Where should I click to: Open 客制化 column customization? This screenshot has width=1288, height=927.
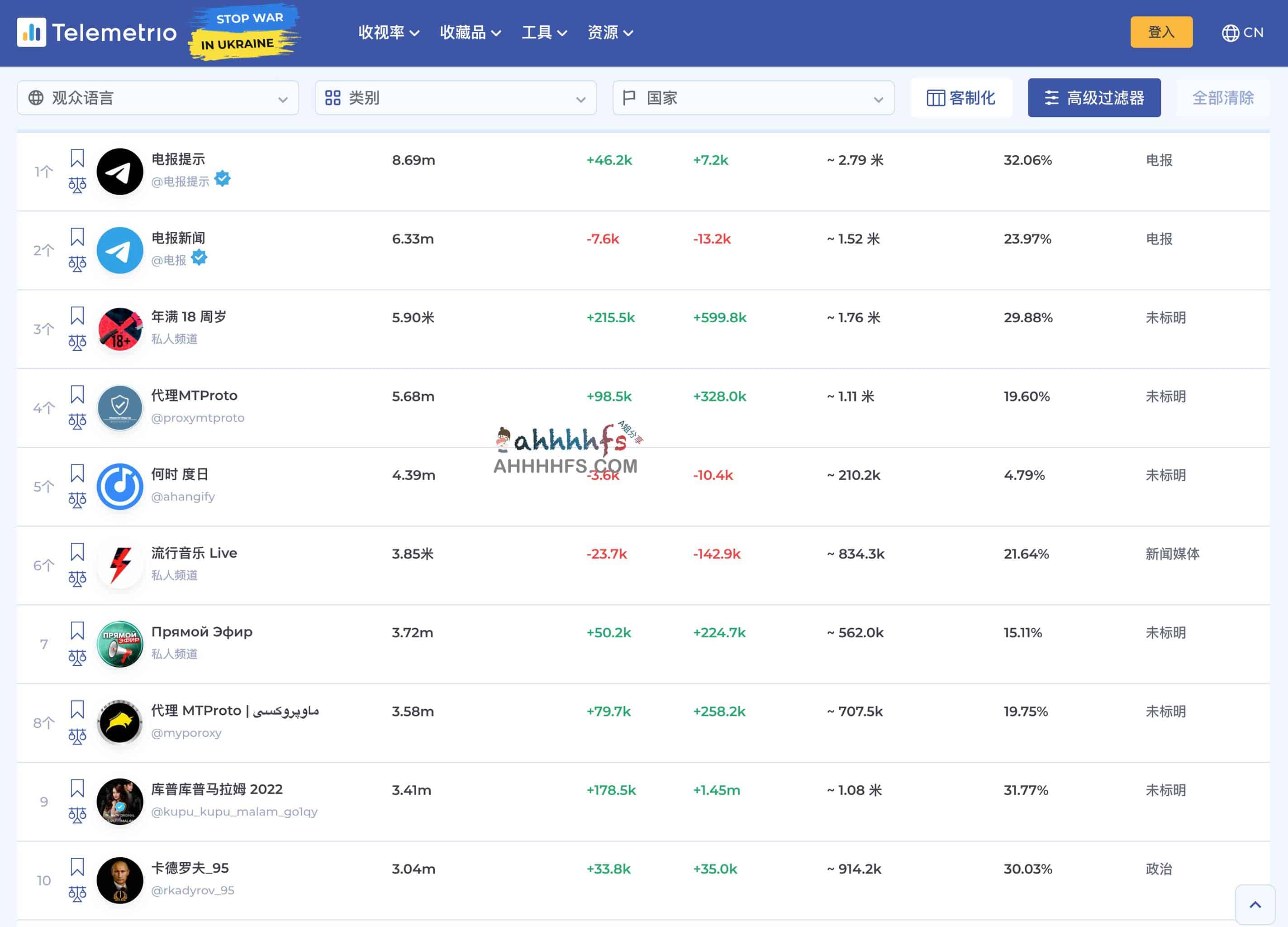click(961, 98)
